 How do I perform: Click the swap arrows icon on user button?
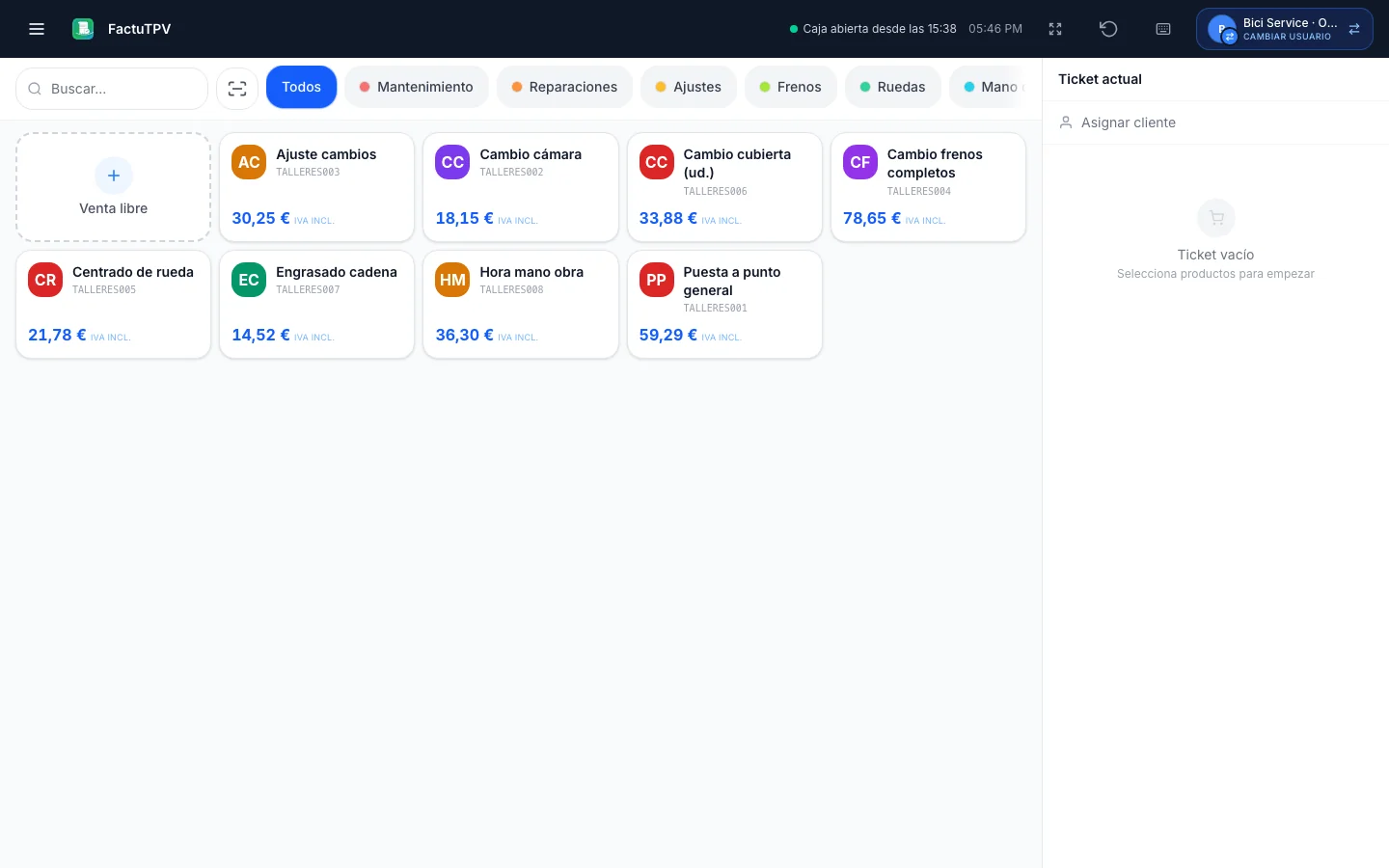[1354, 29]
